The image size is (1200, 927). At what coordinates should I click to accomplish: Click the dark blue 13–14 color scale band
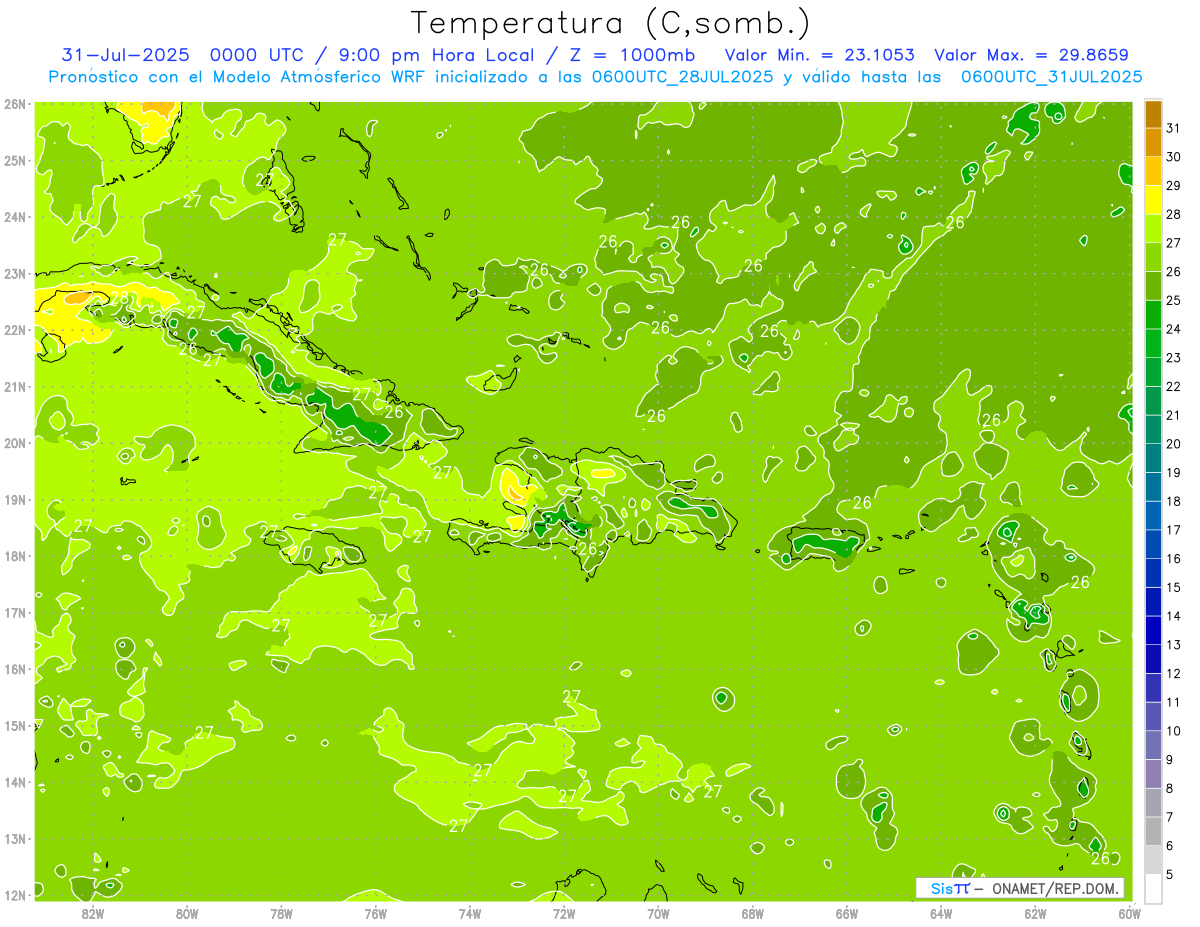tap(1153, 630)
